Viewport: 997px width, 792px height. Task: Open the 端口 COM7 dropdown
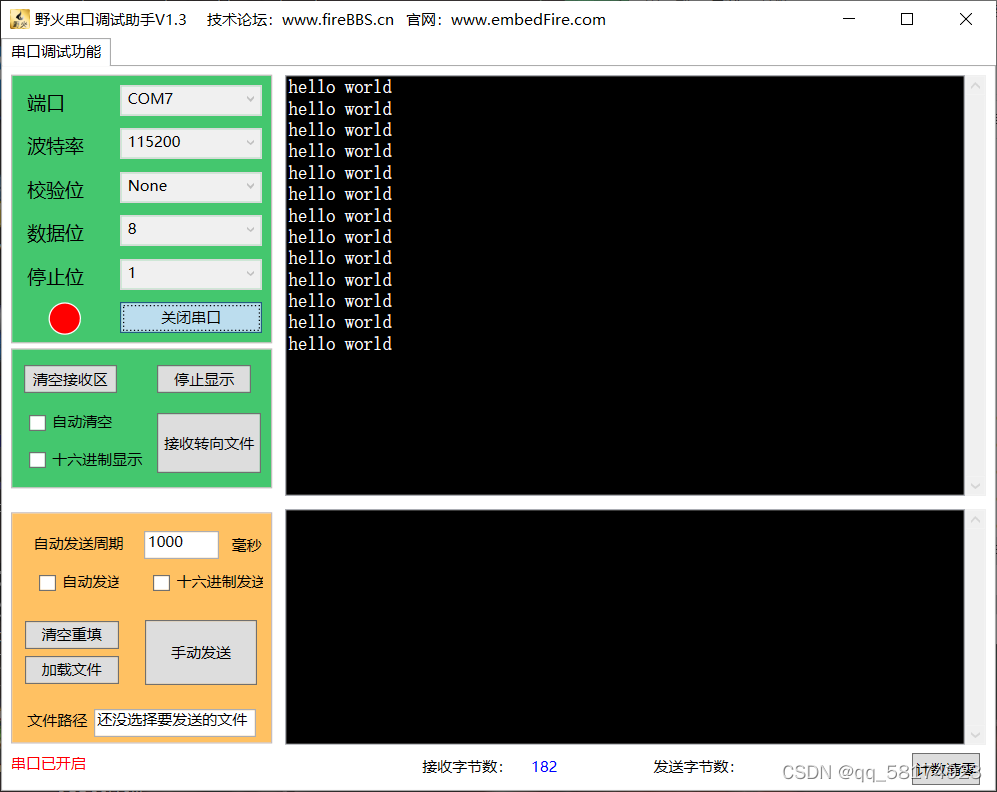(191, 100)
